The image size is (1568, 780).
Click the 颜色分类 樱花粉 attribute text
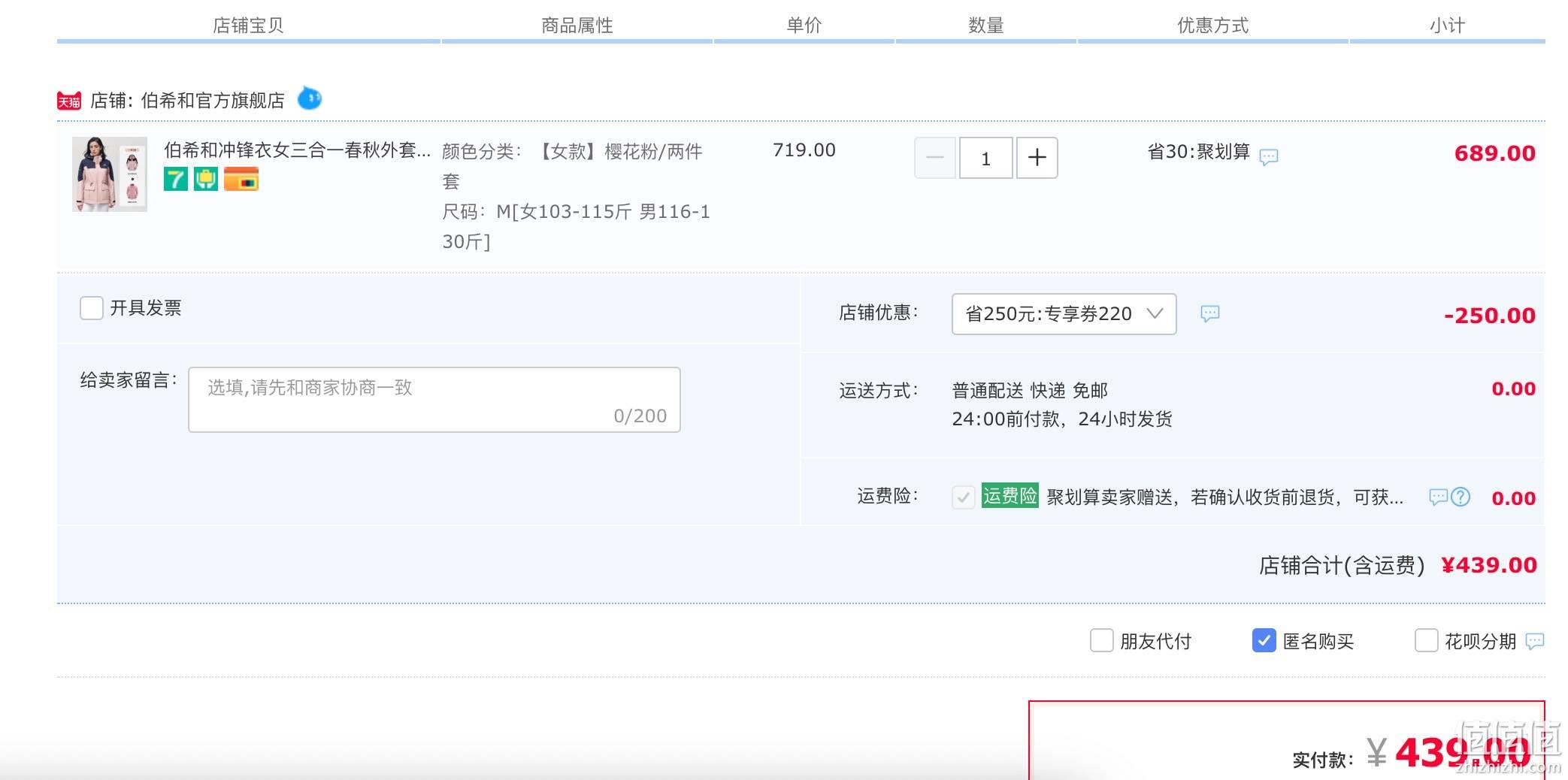coord(573,166)
